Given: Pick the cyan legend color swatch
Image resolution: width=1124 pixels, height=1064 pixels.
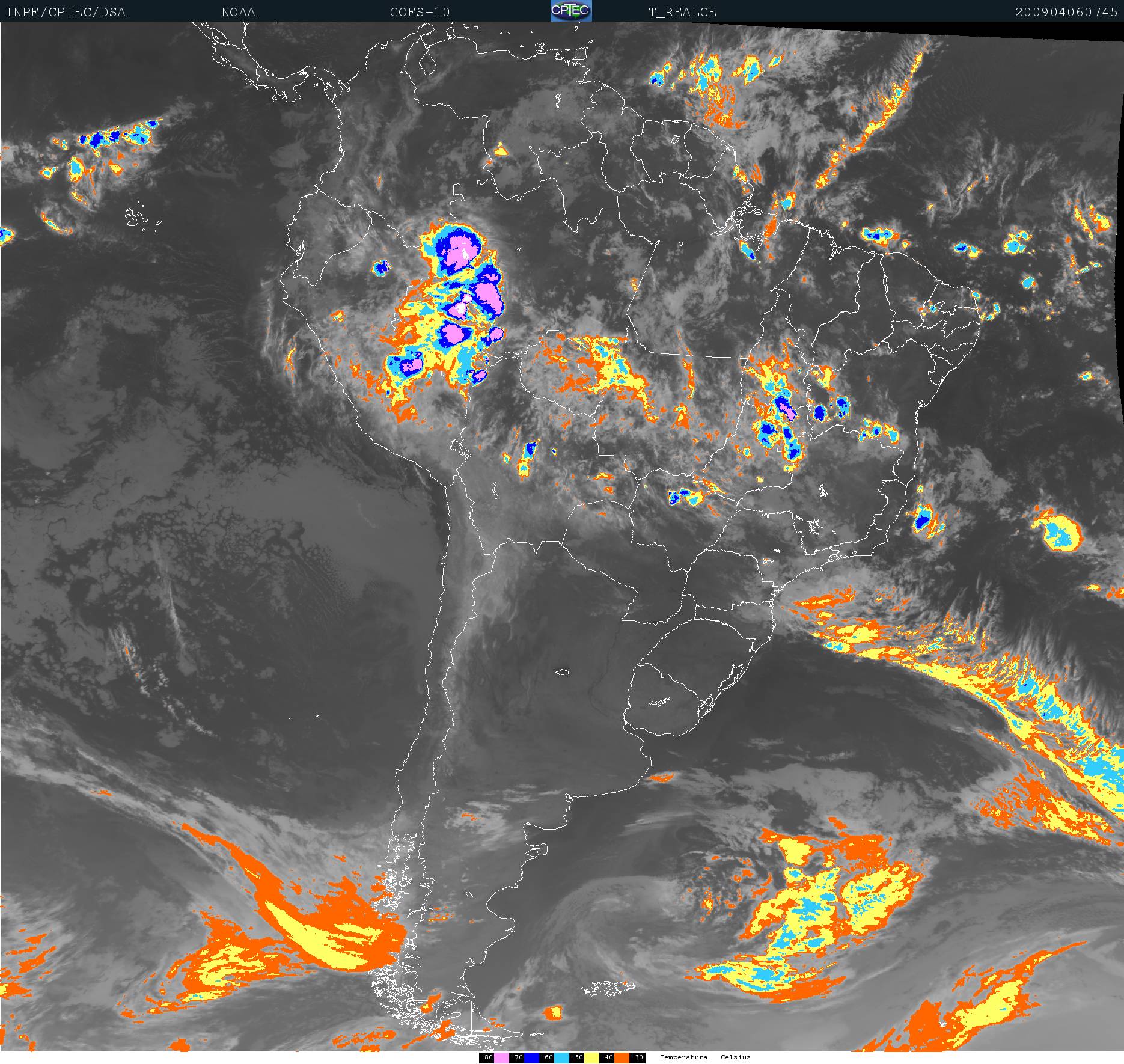Looking at the screenshot, I should (561, 1058).
